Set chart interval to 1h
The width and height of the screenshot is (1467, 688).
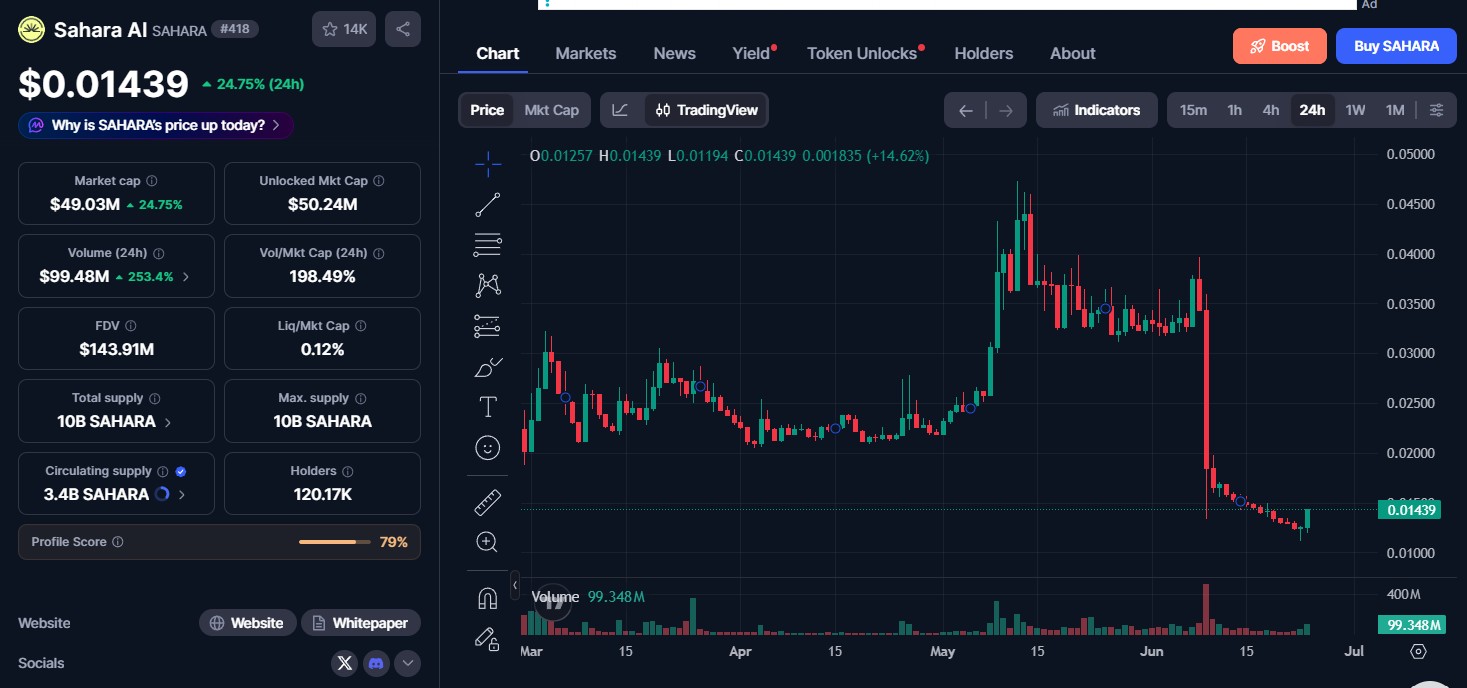pyautogui.click(x=1235, y=110)
